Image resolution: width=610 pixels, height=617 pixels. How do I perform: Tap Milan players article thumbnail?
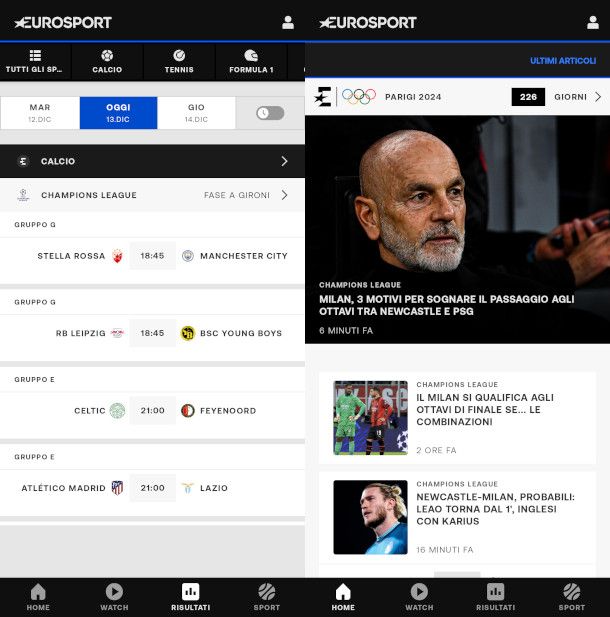pyautogui.click(x=370, y=418)
